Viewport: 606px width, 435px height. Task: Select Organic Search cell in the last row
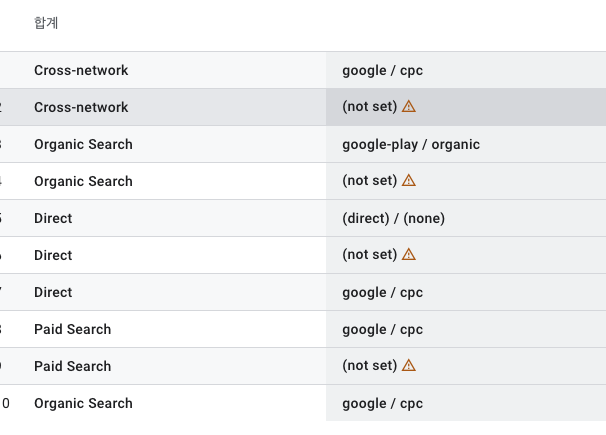point(83,403)
